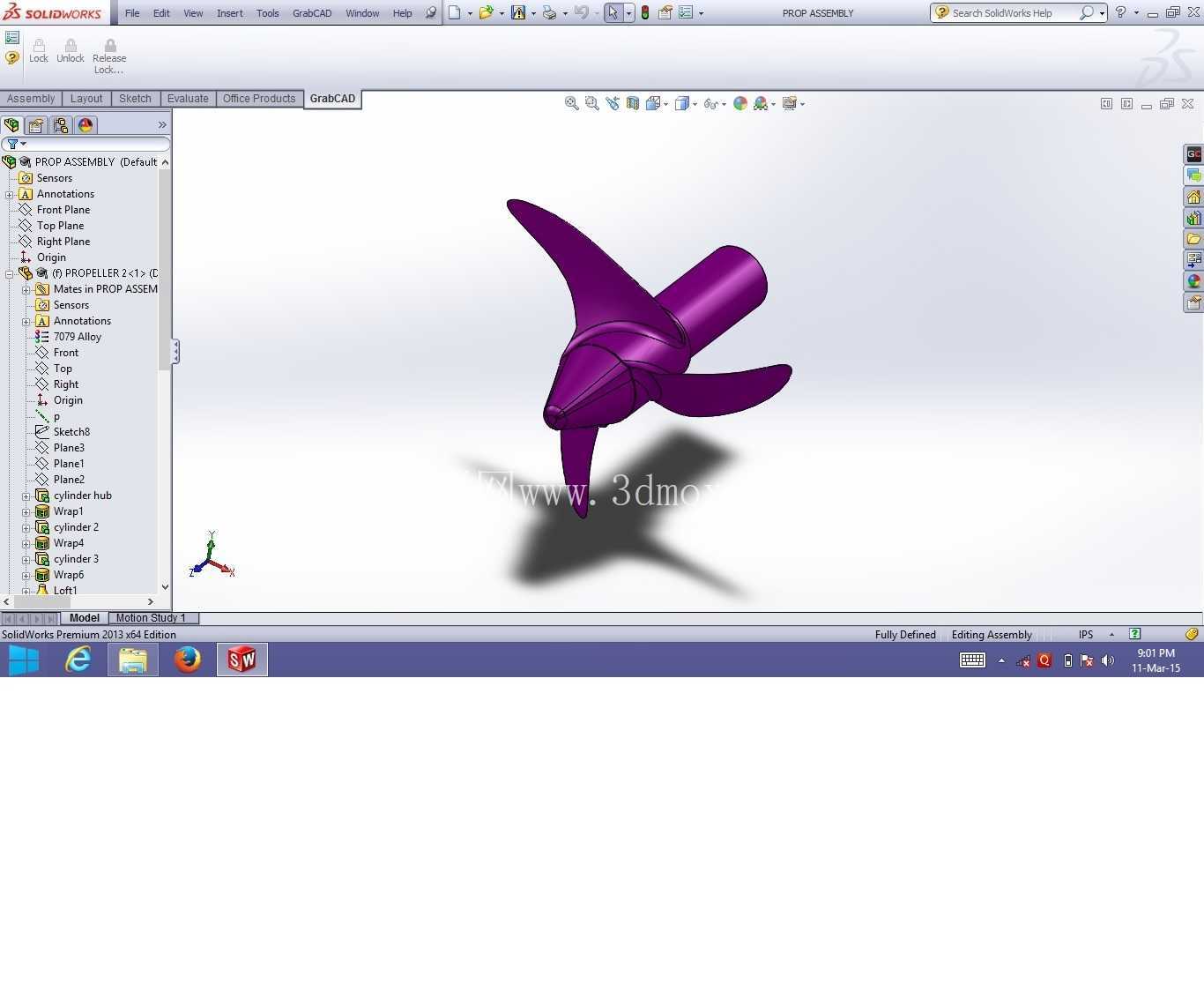The height and width of the screenshot is (984, 1204).
Task: Open the Select tool dropdown arrow
Action: (628, 13)
